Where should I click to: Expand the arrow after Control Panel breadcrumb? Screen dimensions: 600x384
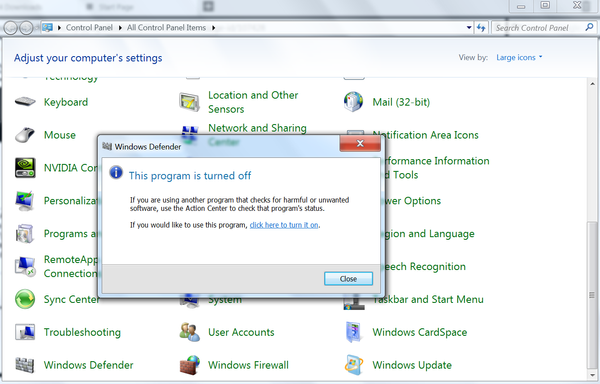pyautogui.click(x=120, y=28)
